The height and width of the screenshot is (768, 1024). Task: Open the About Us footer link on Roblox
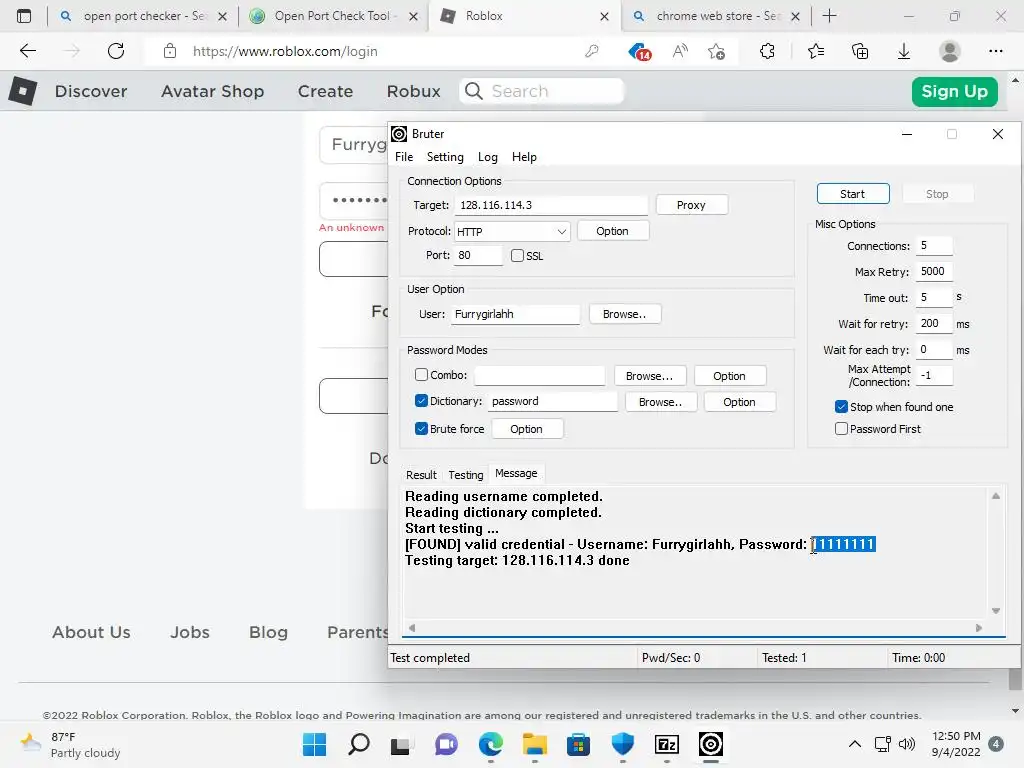tap(91, 632)
